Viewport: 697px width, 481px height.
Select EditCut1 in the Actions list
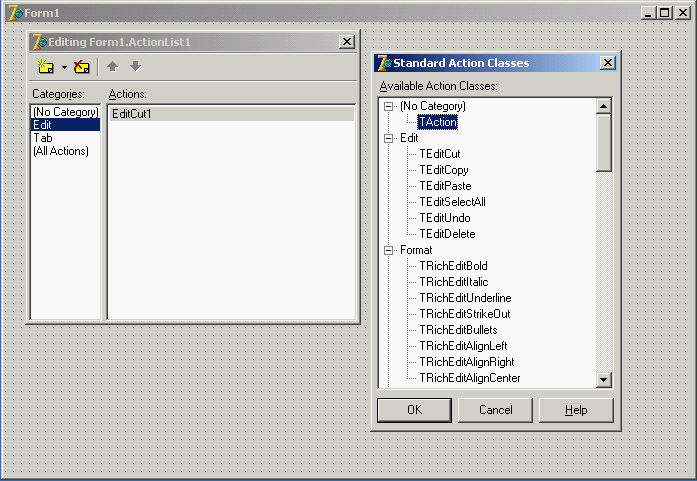pos(139,114)
